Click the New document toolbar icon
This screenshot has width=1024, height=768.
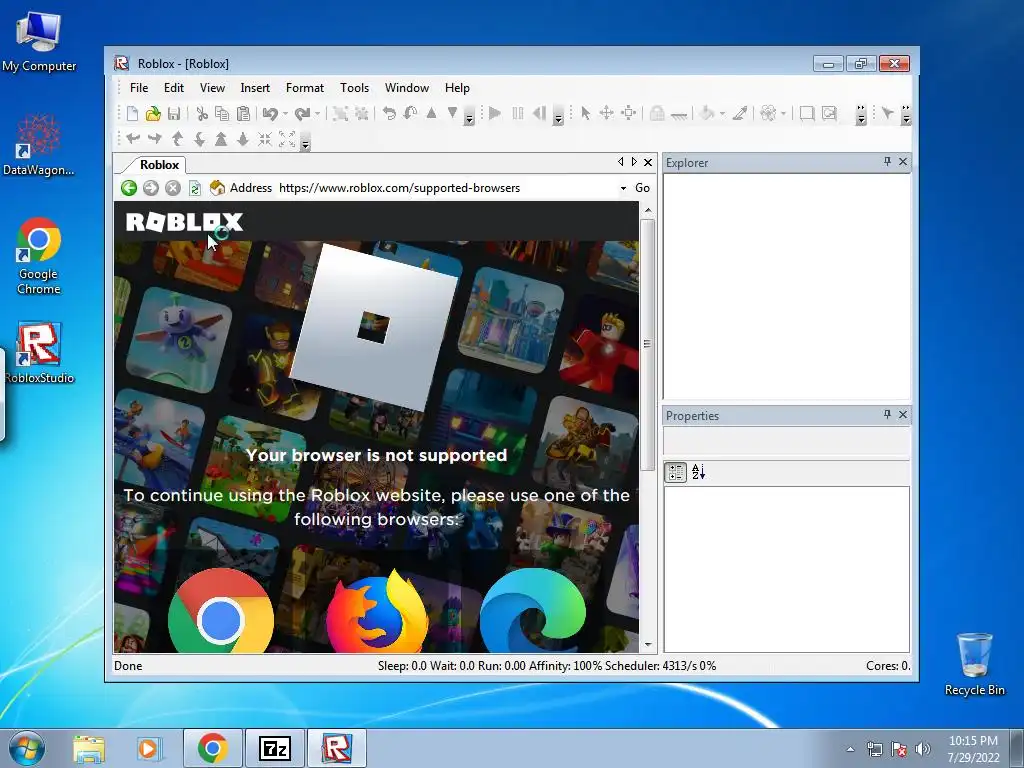(x=133, y=114)
